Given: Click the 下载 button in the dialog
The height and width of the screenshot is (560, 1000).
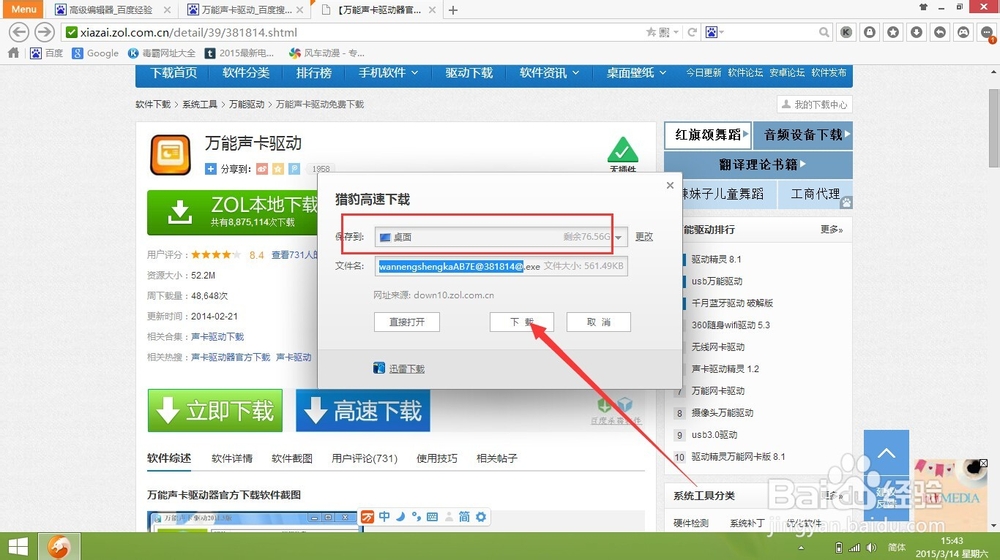Looking at the screenshot, I should [x=522, y=322].
